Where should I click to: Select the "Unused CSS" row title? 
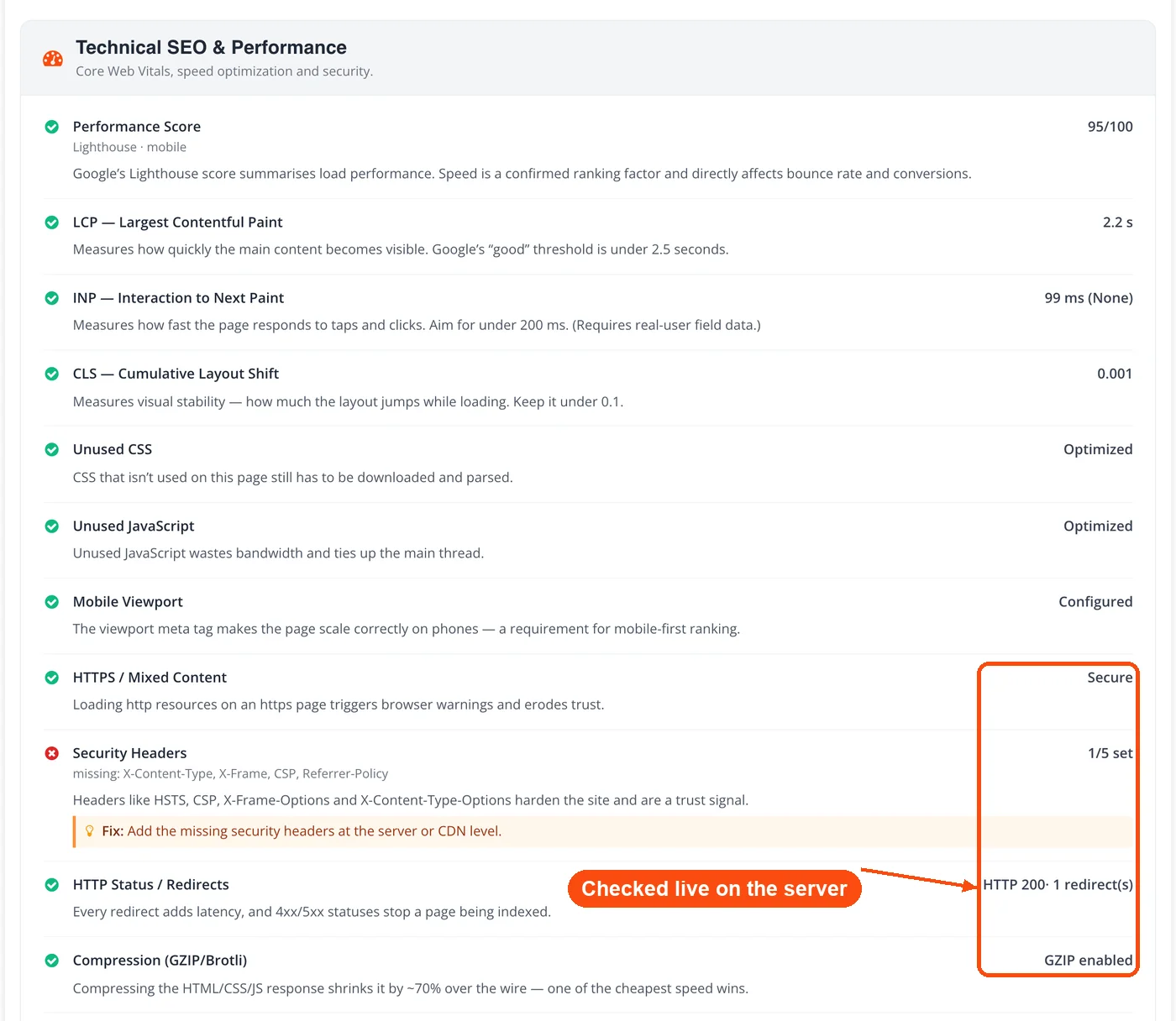click(x=113, y=449)
